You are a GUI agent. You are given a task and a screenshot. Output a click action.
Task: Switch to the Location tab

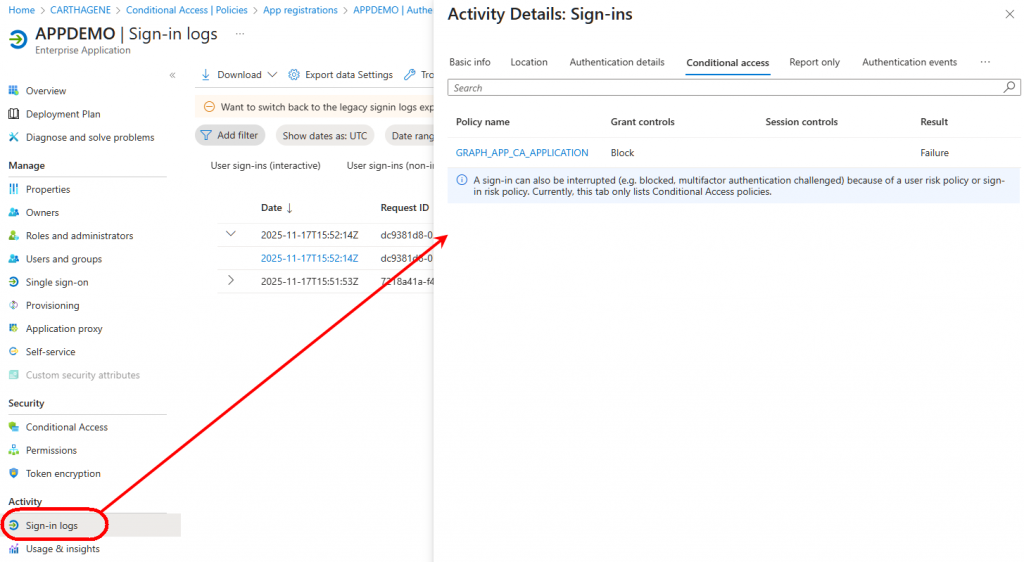pyautogui.click(x=529, y=62)
